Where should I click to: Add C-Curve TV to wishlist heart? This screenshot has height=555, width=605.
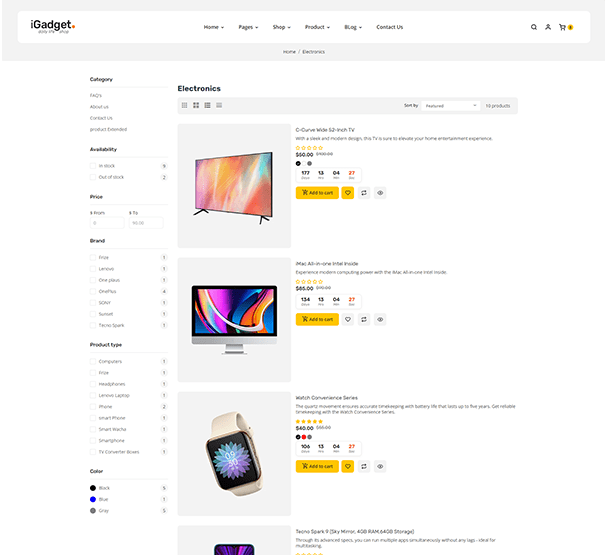pyautogui.click(x=348, y=193)
